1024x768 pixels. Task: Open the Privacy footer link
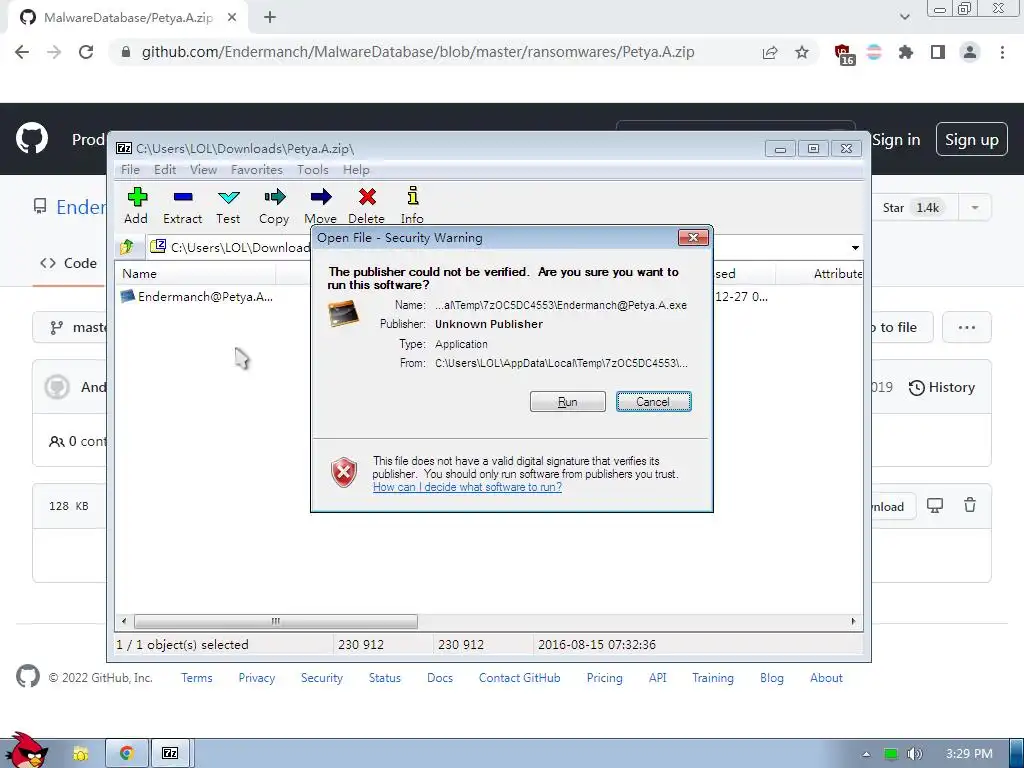pyautogui.click(x=257, y=678)
